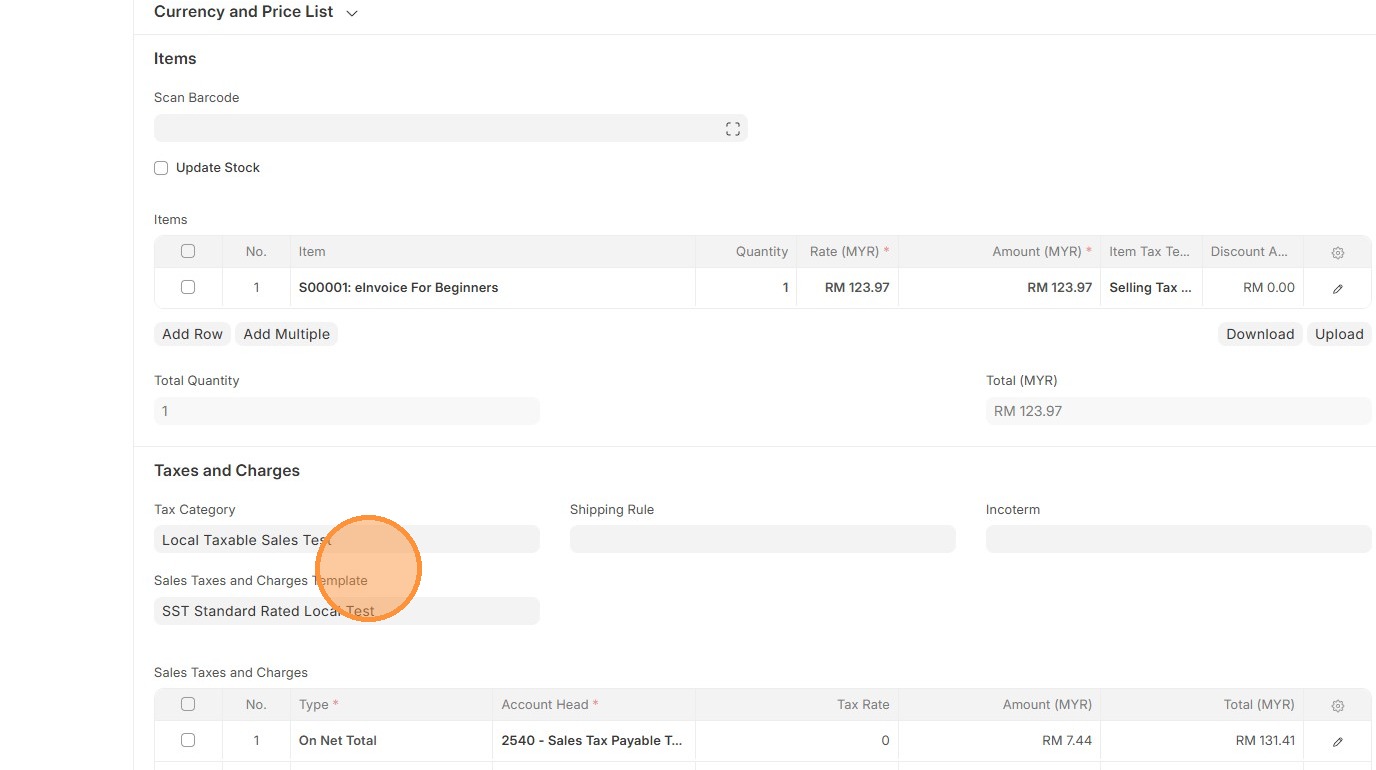
Task: Open the Shipping Rule dropdown field
Action: pos(762,540)
